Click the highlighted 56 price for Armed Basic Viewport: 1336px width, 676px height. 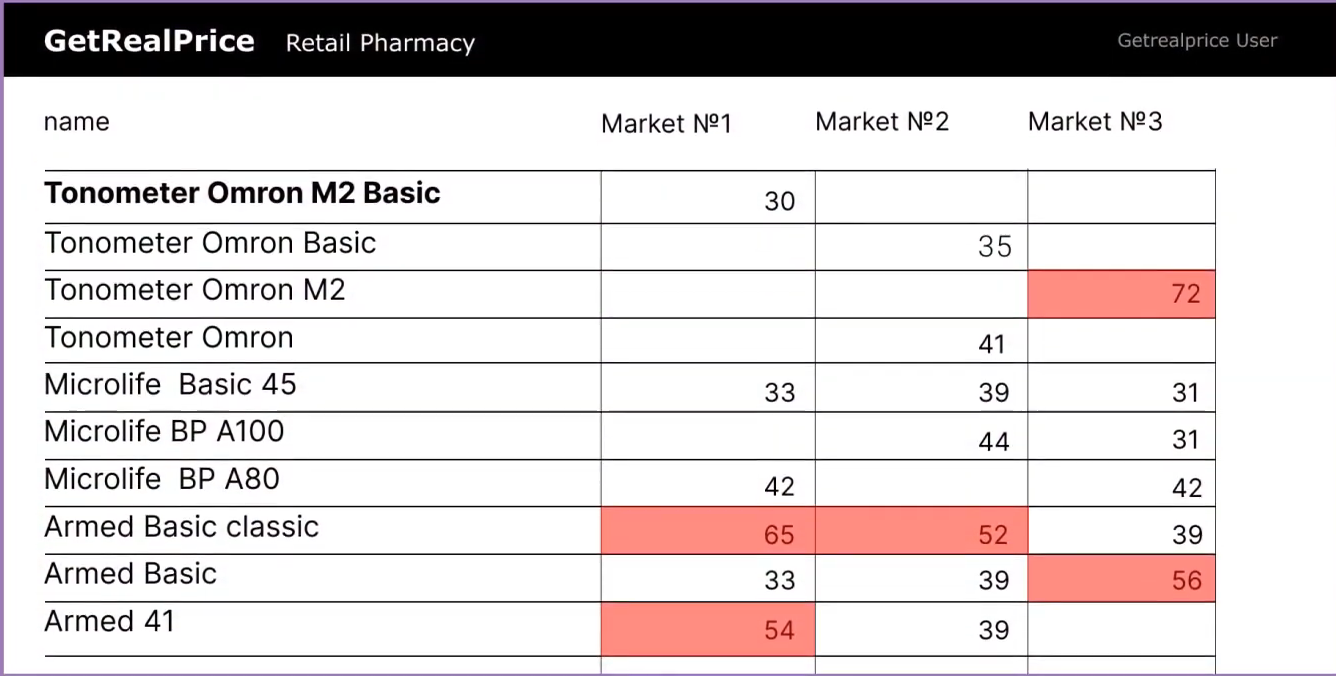(1121, 578)
